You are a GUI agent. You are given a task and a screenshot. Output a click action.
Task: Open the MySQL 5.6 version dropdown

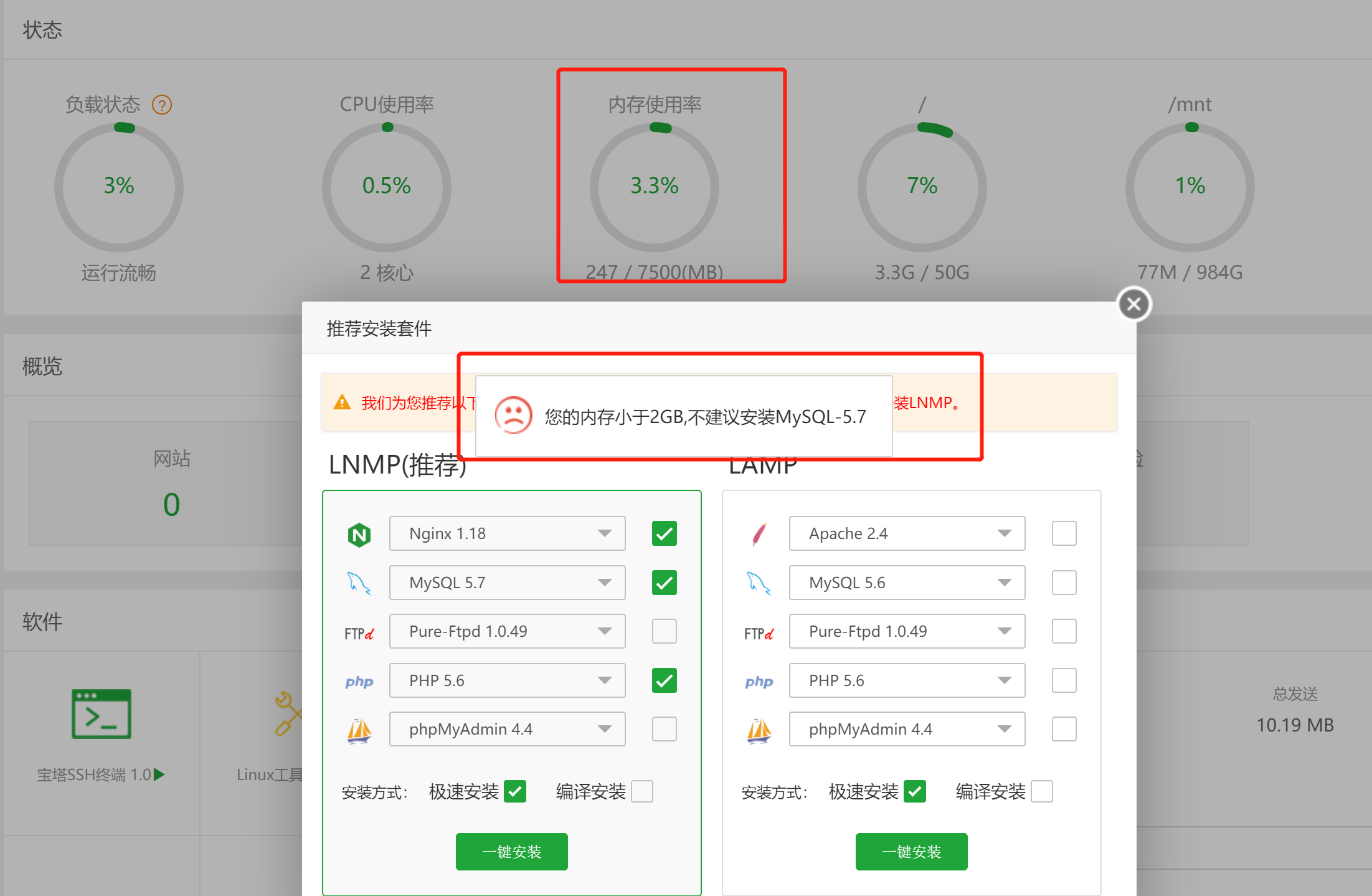(x=907, y=583)
